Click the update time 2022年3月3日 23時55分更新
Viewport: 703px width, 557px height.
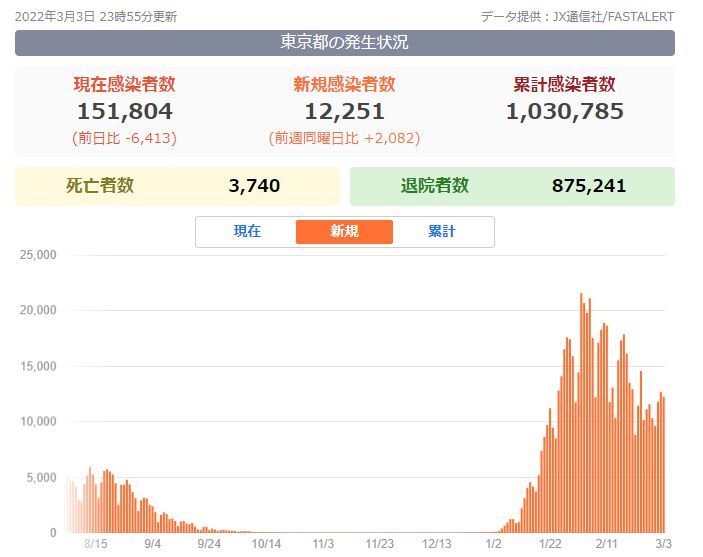point(96,17)
